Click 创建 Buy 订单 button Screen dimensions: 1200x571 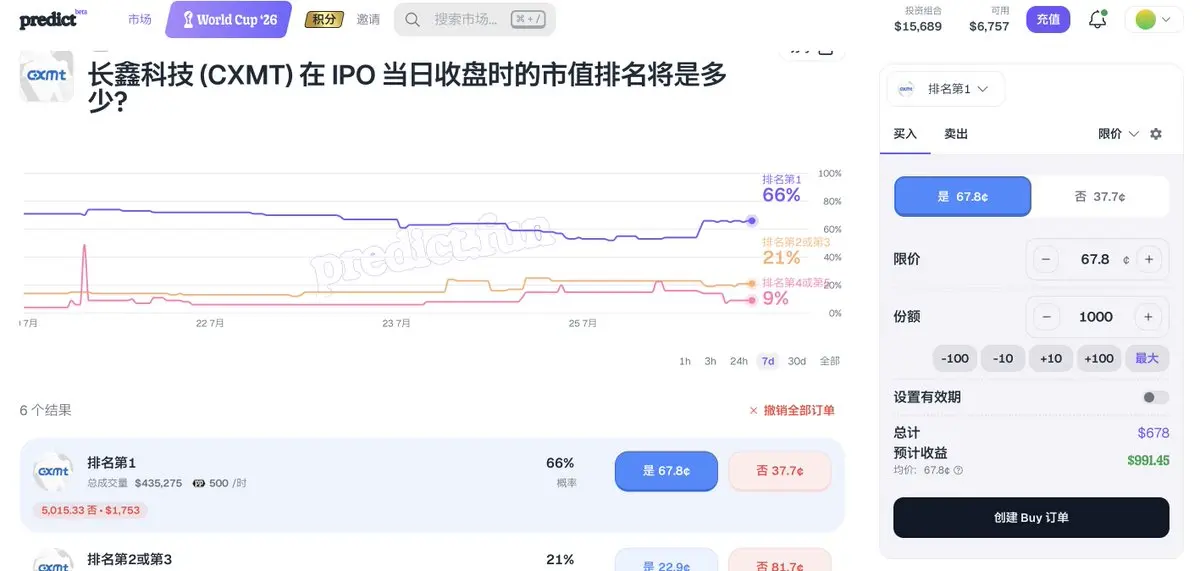click(1031, 518)
